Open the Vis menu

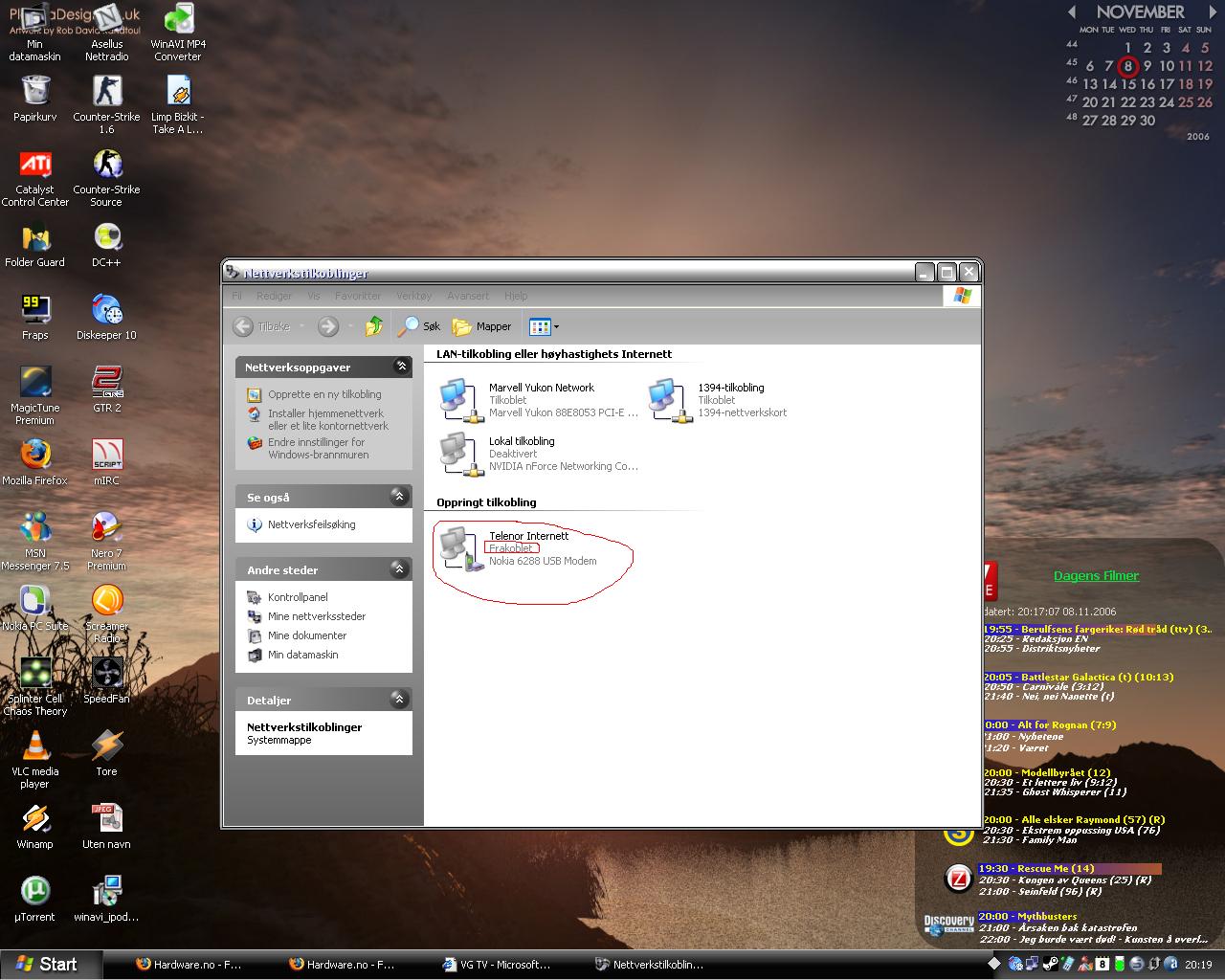[314, 297]
